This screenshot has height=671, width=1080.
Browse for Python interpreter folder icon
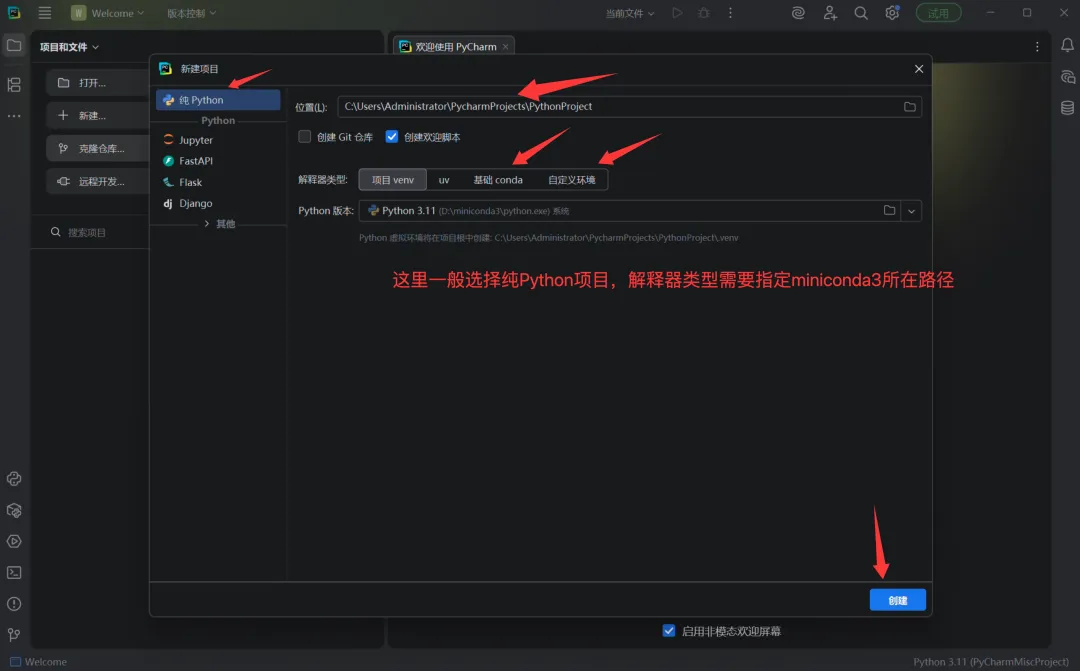click(889, 211)
